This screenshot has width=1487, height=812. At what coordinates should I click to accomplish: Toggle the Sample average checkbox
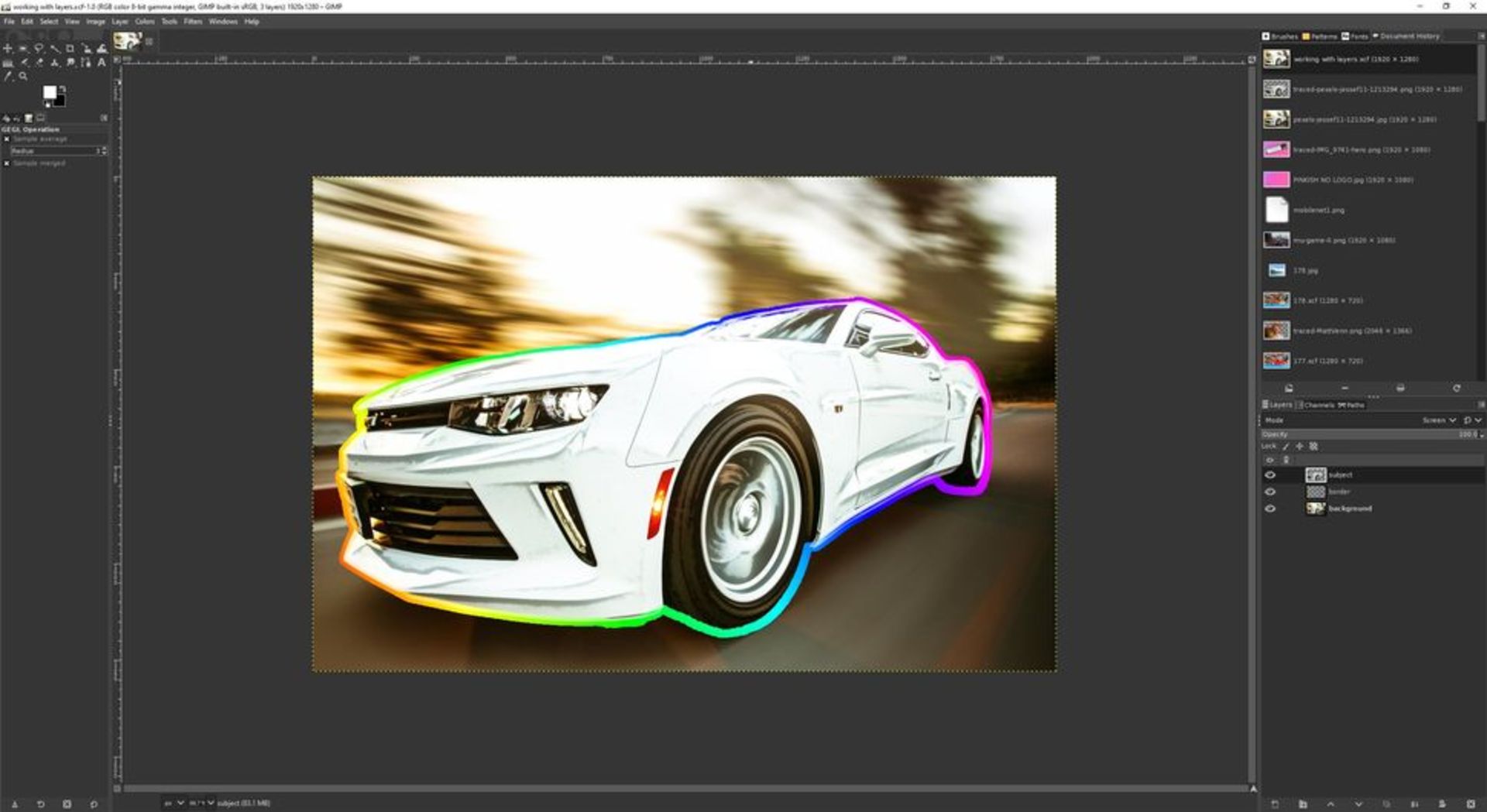7,139
